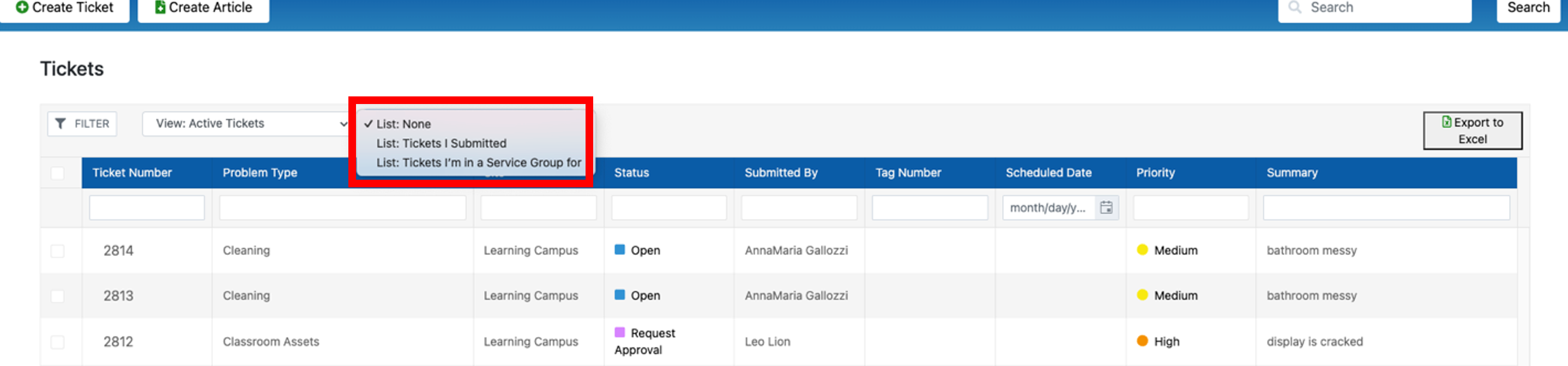Click the Excel icon on Export button

1446,121
